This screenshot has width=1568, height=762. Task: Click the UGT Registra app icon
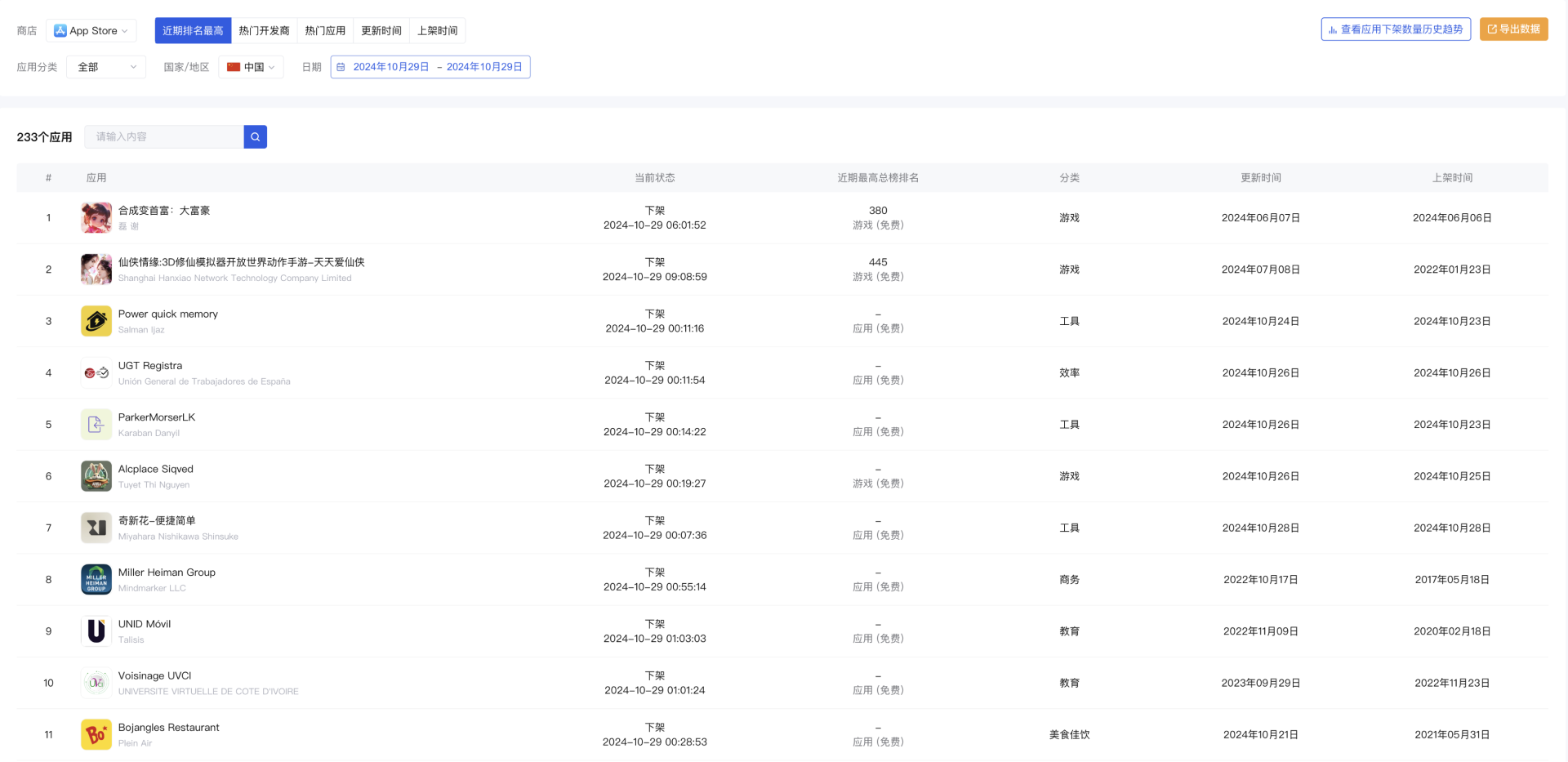click(x=96, y=372)
